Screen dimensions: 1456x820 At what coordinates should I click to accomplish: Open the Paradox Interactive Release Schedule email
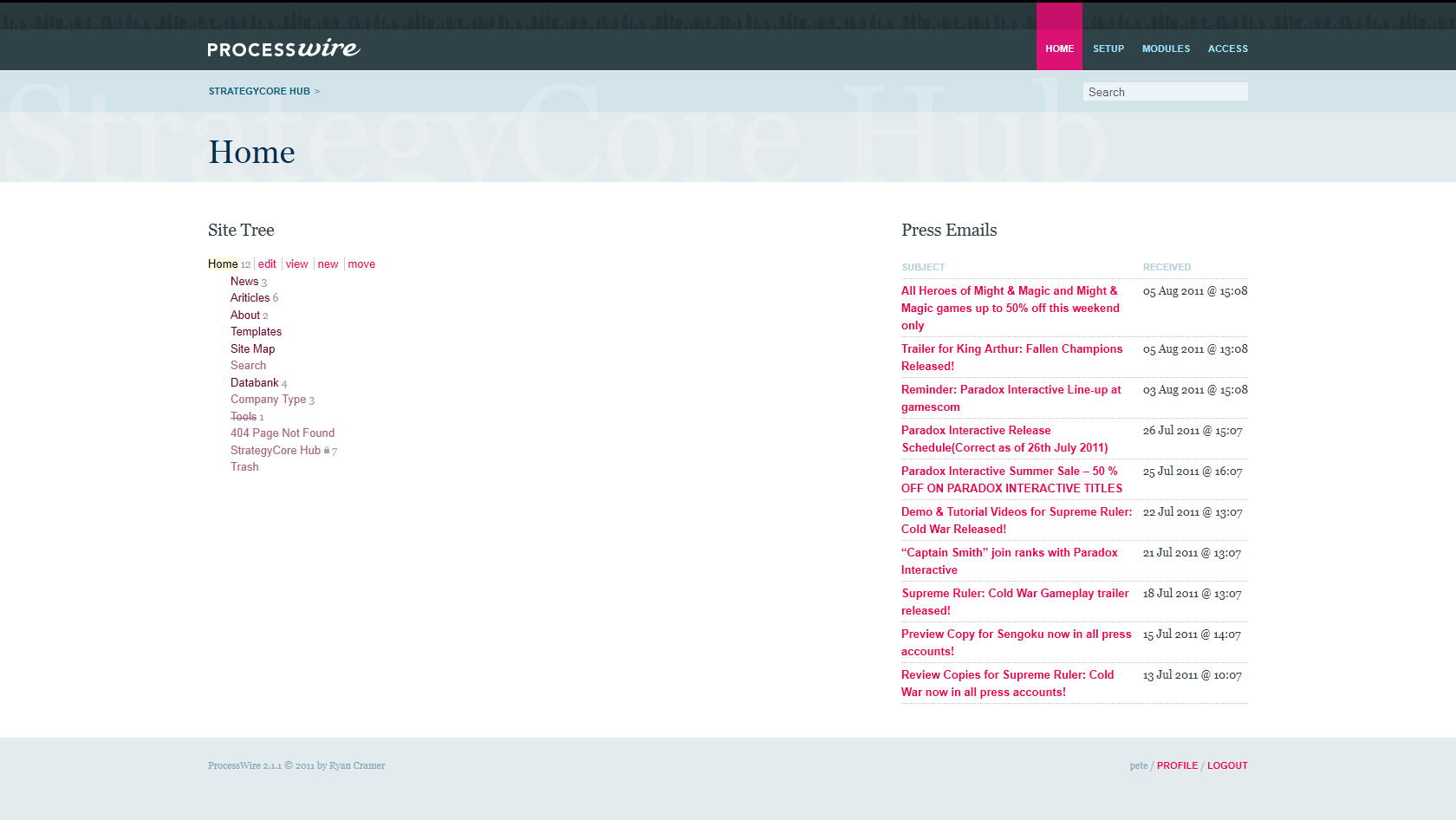[1004, 439]
